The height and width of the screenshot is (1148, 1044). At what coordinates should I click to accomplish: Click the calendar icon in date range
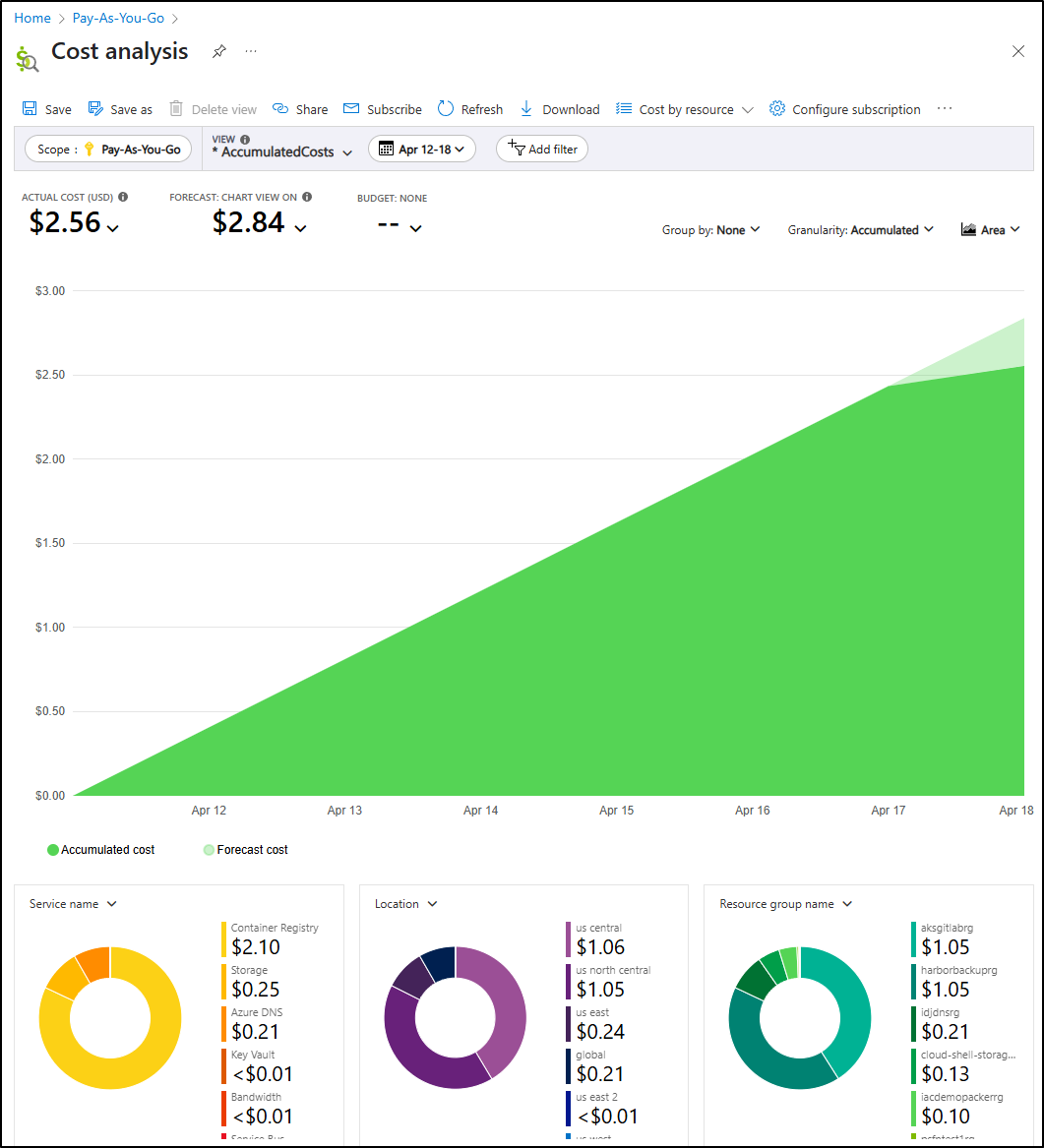point(386,149)
